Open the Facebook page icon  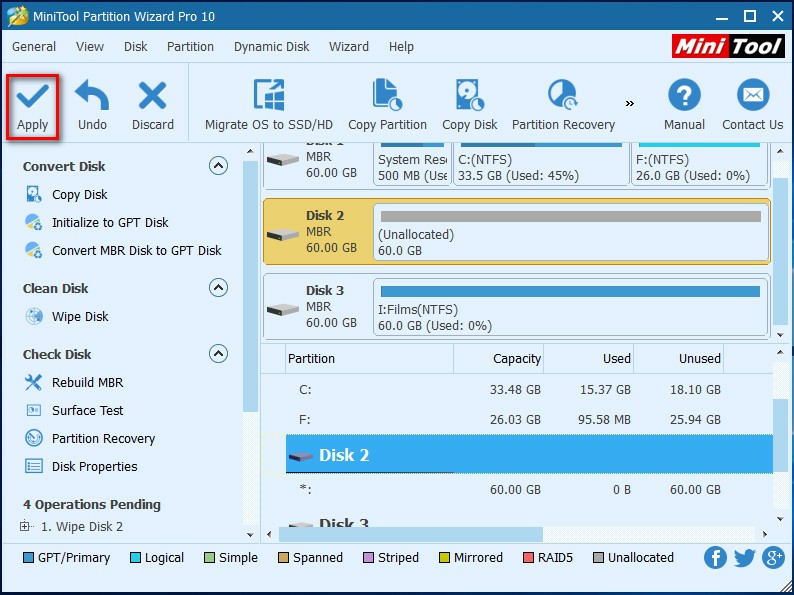[715, 558]
